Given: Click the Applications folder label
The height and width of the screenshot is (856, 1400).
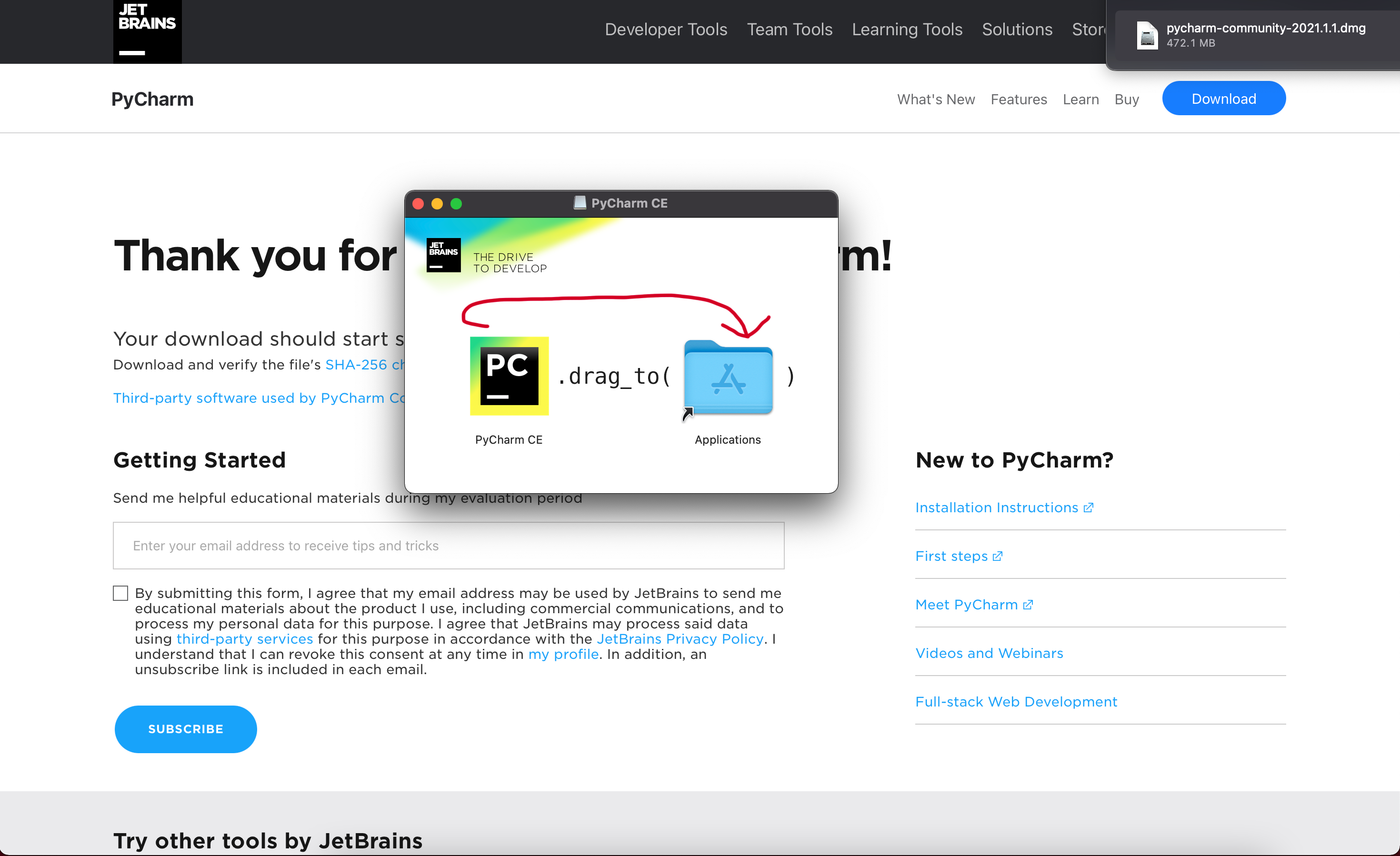Looking at the screenshot, I should [727, 439].
